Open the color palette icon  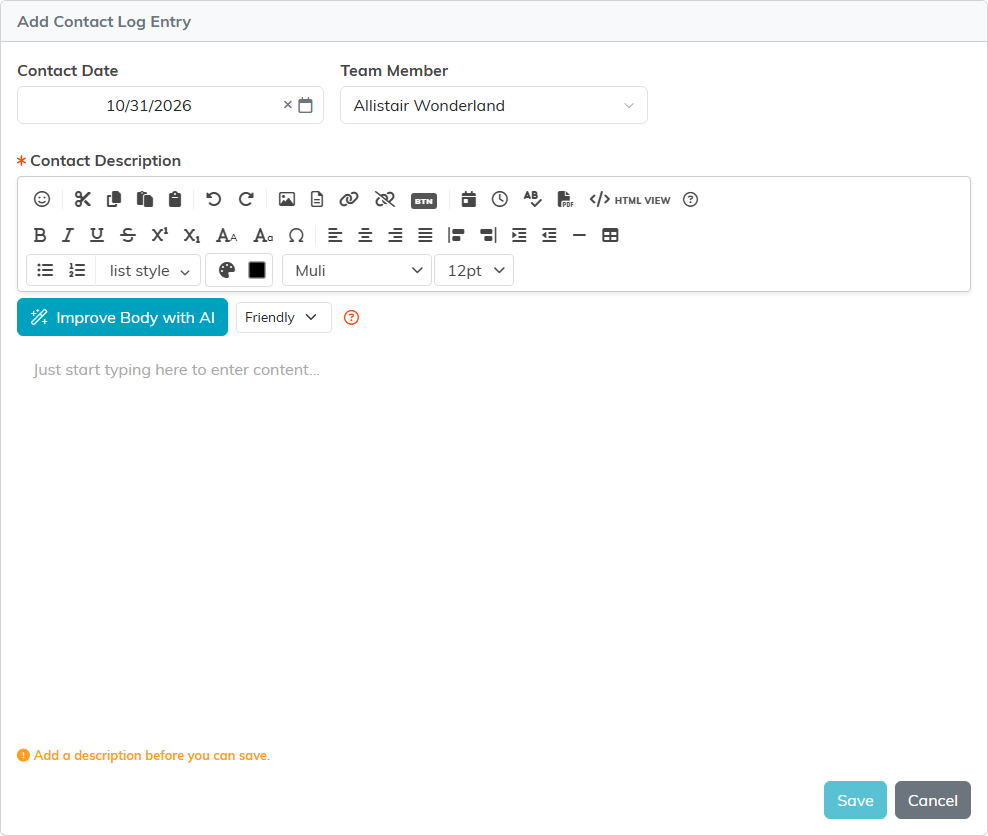tap(226, 270)
